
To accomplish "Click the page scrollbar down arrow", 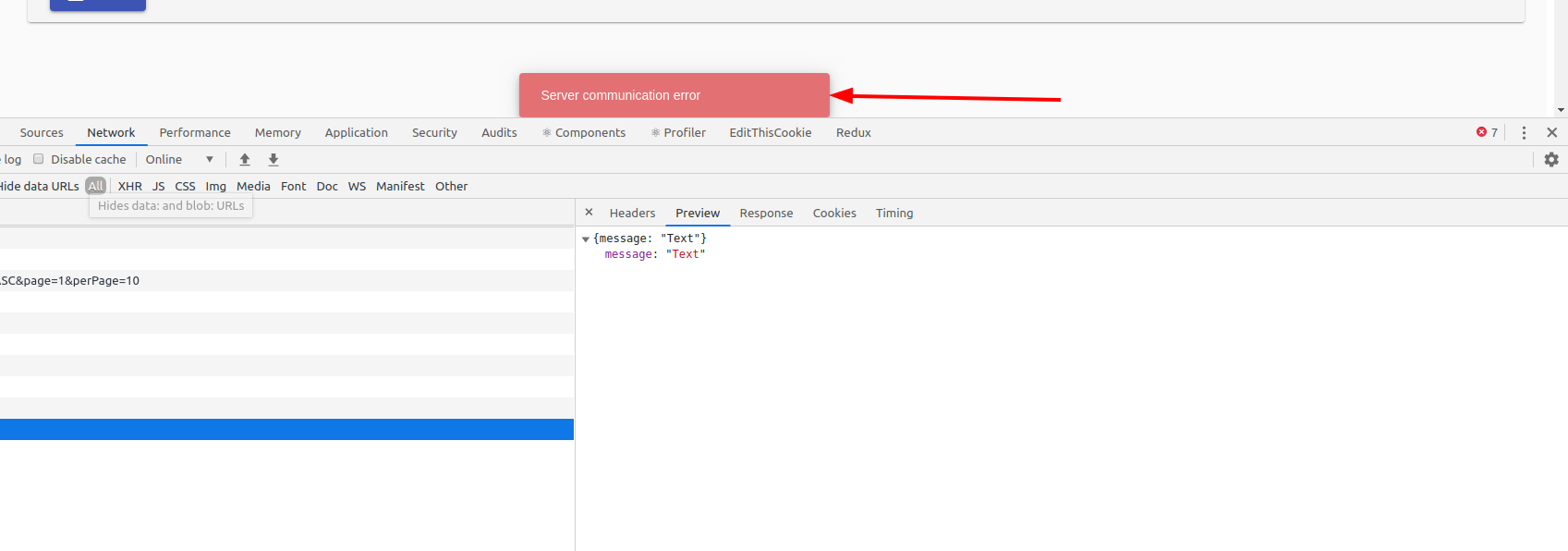I will 1561,110.
